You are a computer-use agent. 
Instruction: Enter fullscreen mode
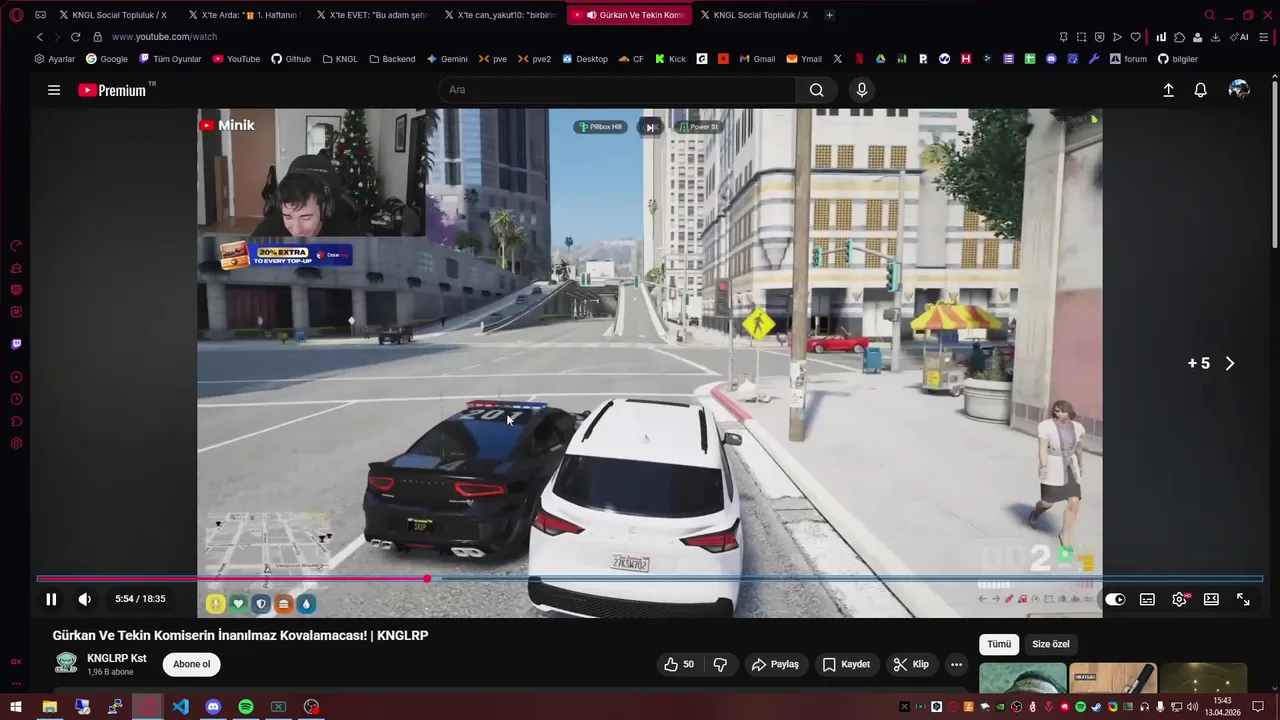pos(1243,599)
